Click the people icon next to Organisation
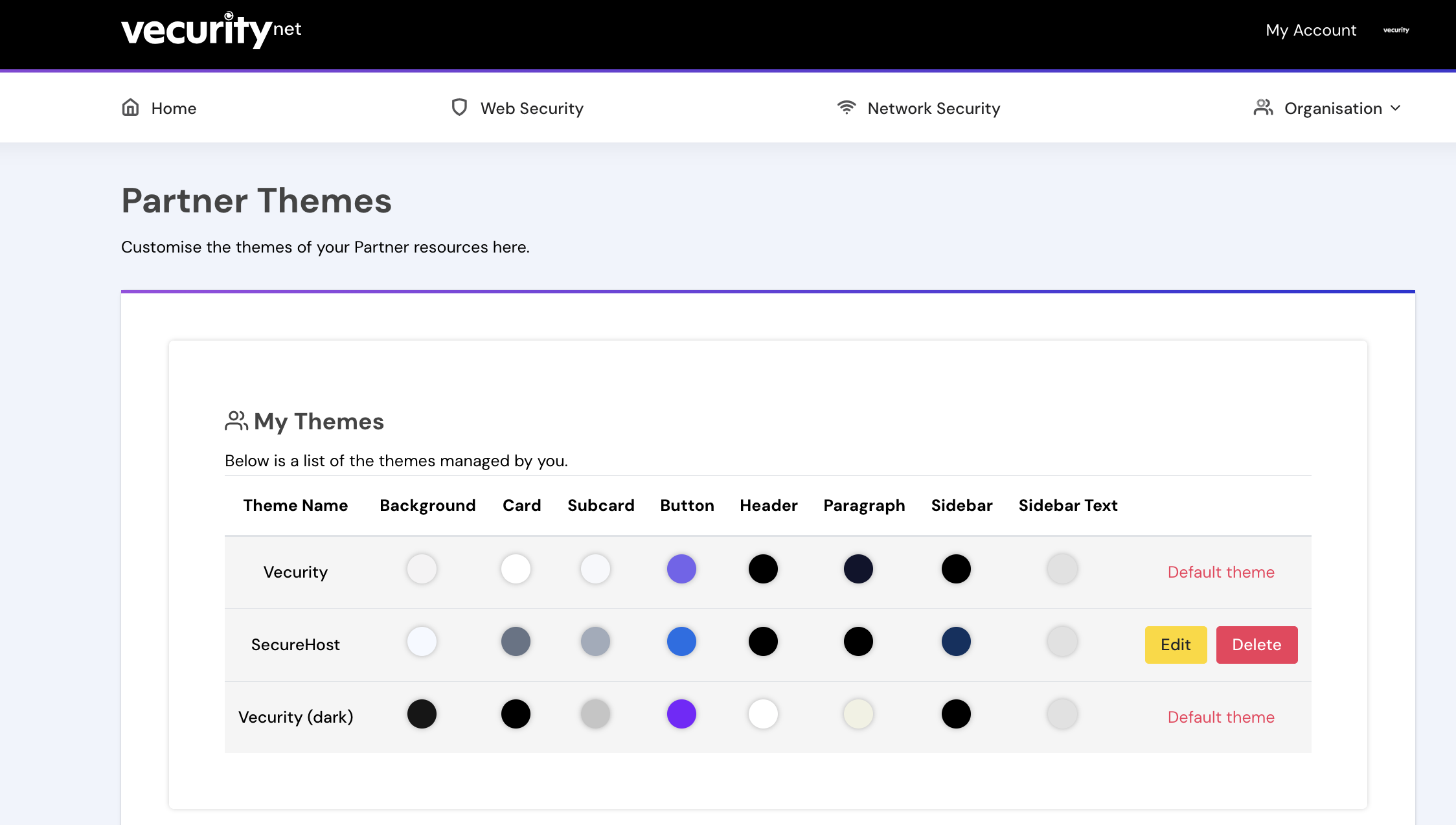The height and width of the screenshot is (825, 1456). pos(1263,107)
